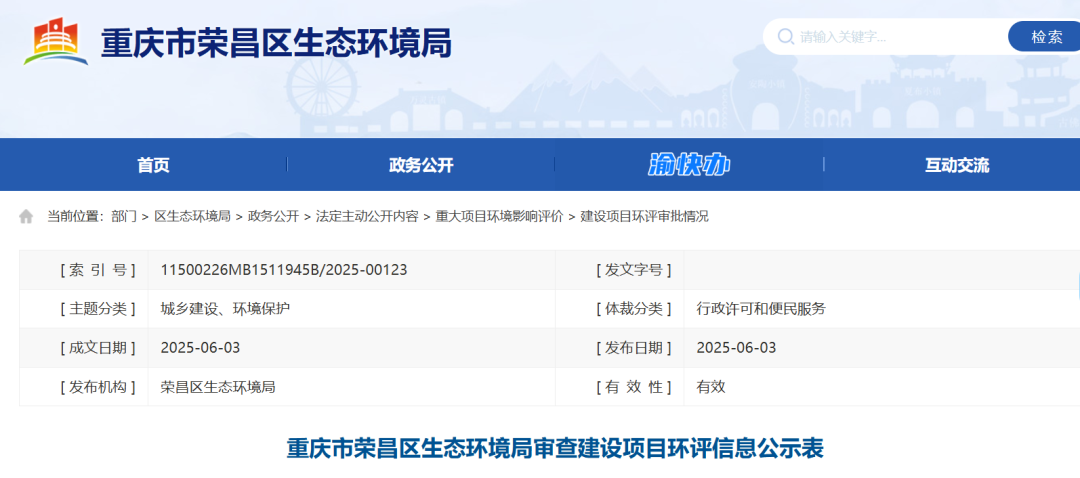Image resolution: width=1080 pixels, height=478 pixels.
Task: Open 重大项目环境影响评价 breadcrumb link
Action: point(499,216)
